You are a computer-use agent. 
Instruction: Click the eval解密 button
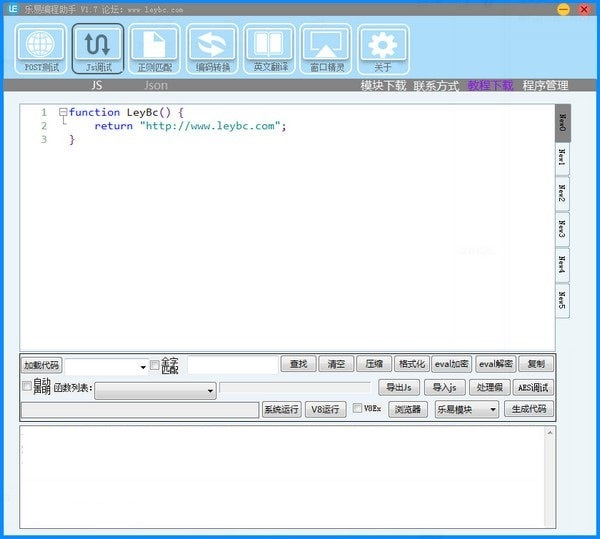point(496,364)
